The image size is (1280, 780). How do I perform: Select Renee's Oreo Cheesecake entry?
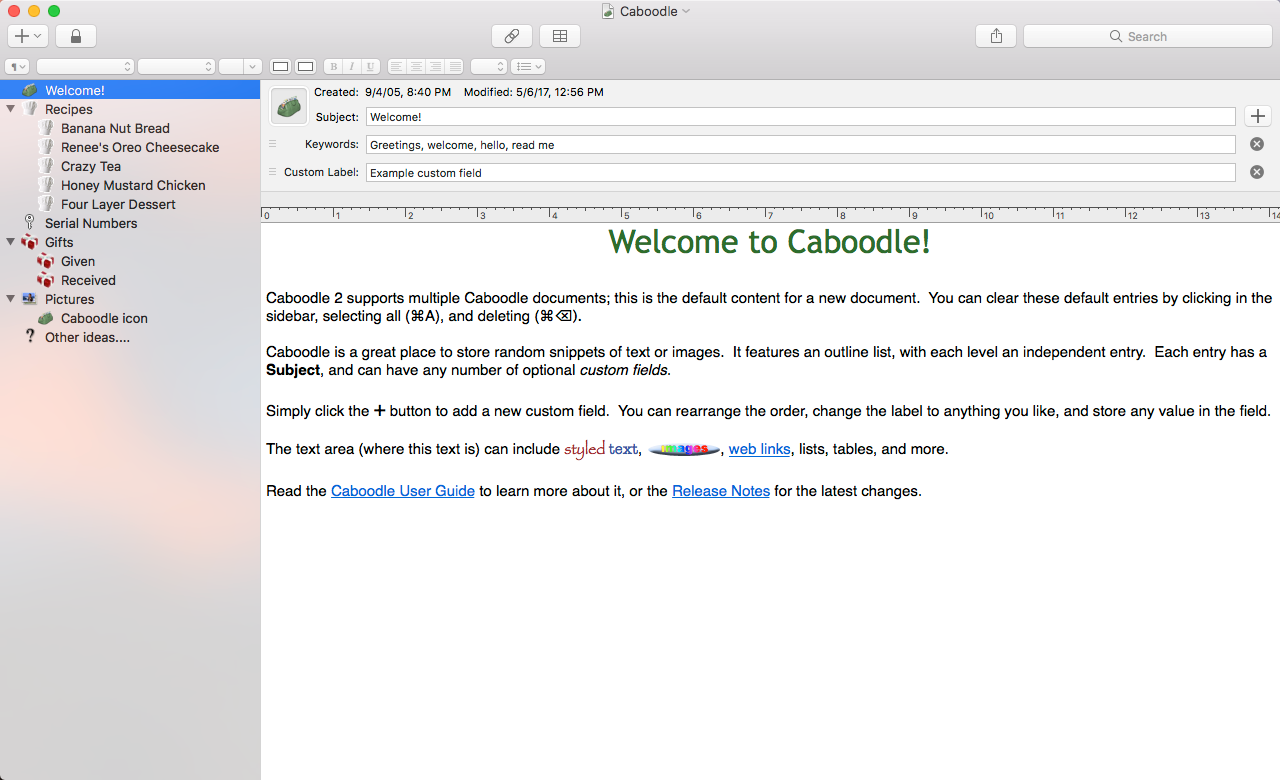(140, 147)
